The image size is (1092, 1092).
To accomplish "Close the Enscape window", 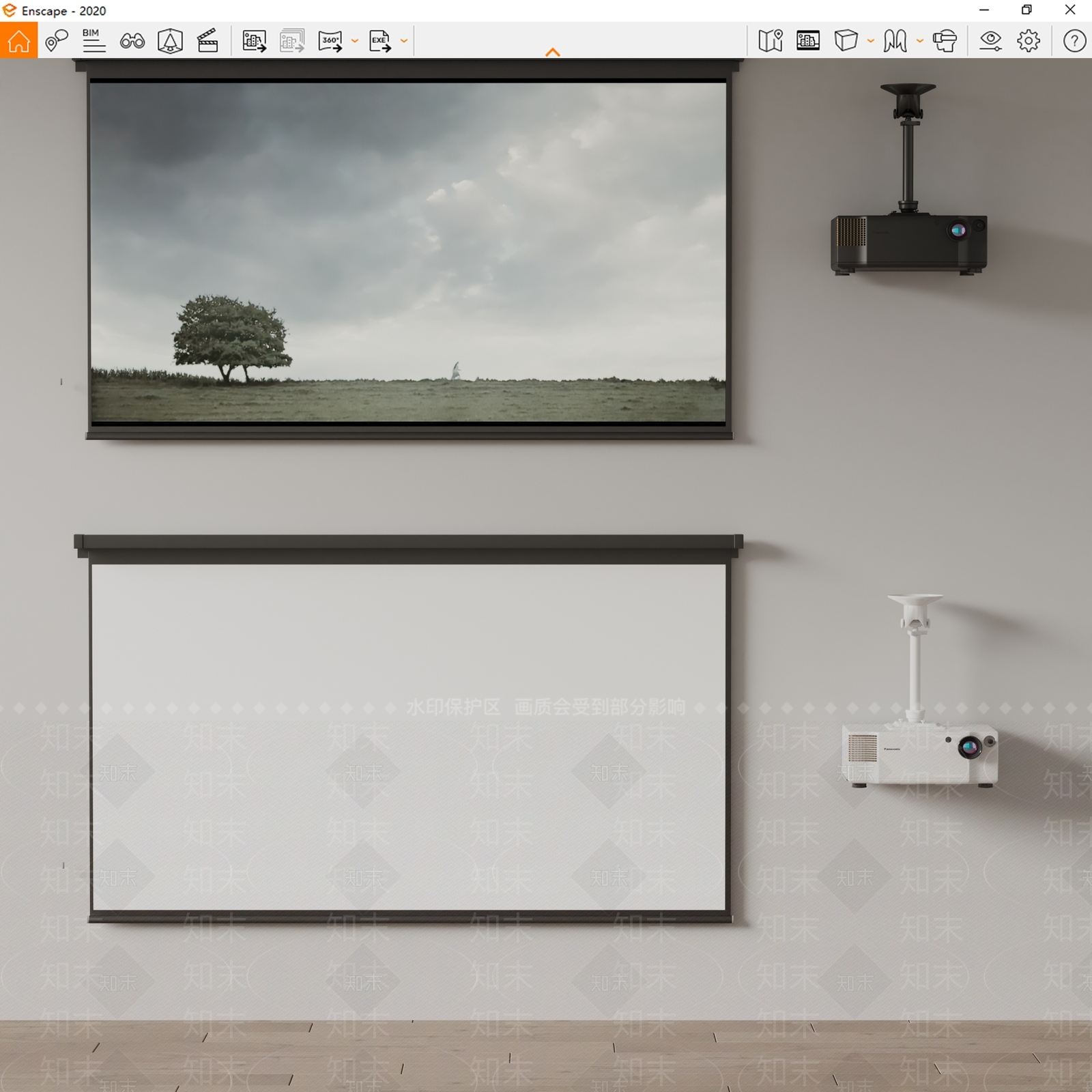I will point(1070,10).
